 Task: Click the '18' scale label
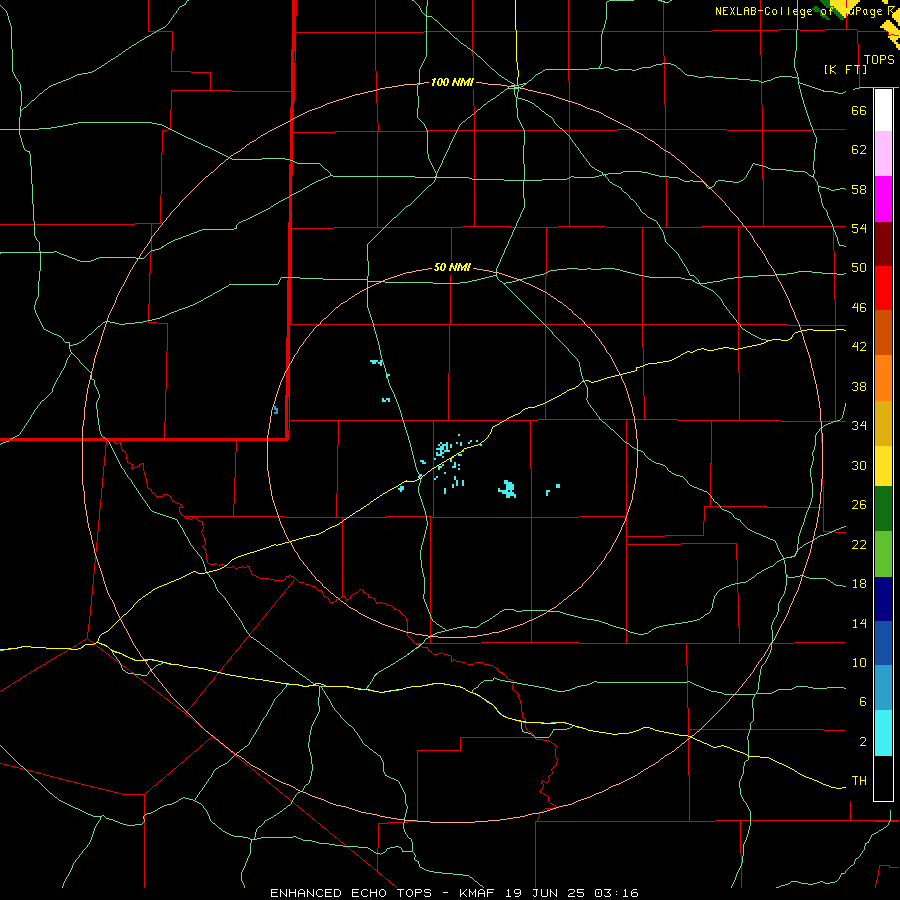[859, 584]
